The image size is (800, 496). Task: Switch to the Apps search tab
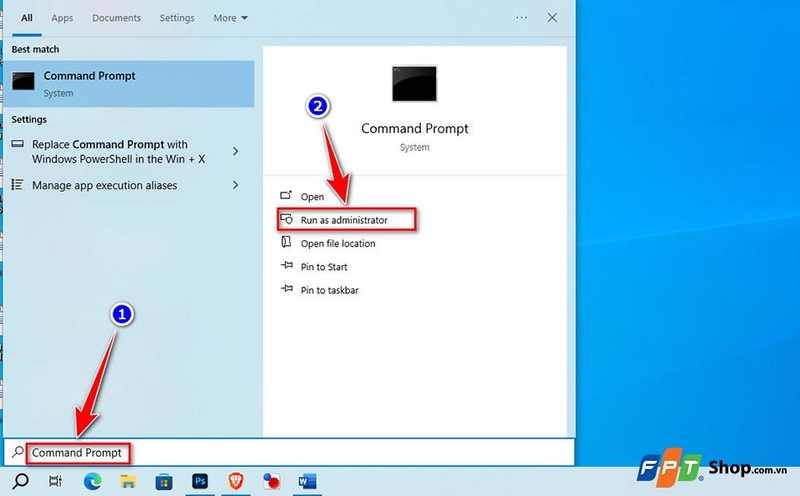(x=62, y=18)
